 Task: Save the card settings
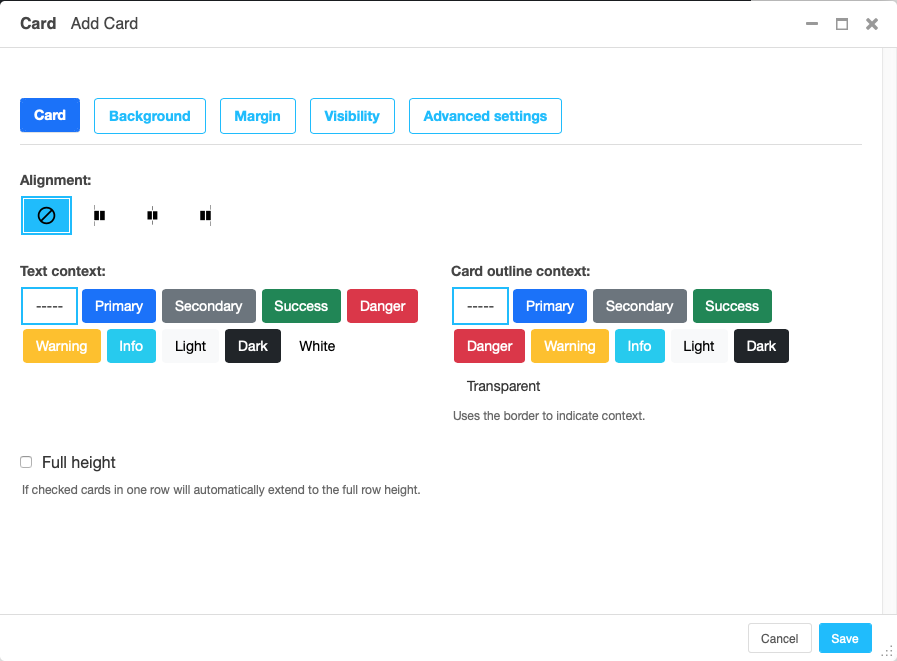tap(845, 638)
